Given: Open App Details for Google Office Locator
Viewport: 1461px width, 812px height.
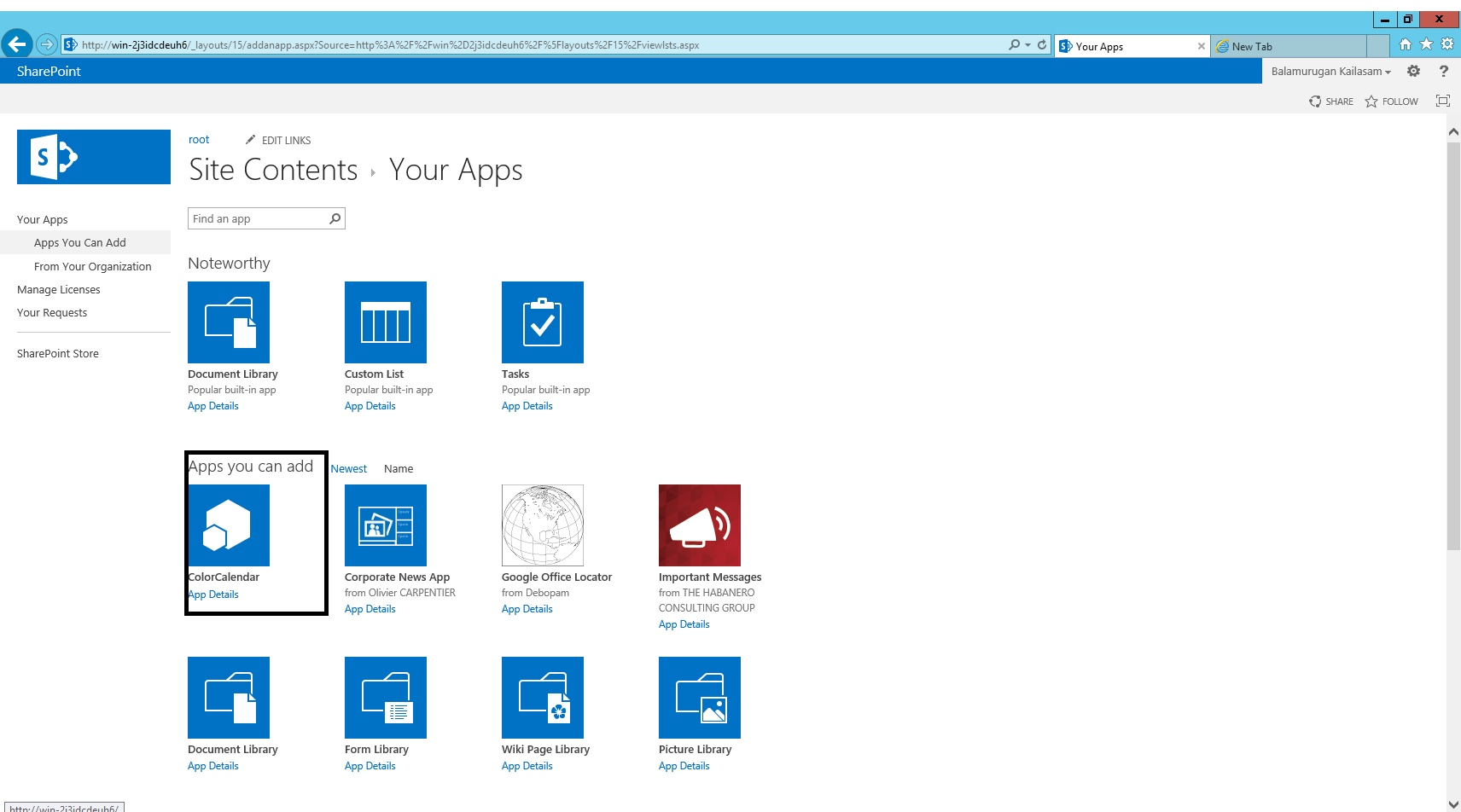Looking at the screenshot, I should (527, 609).
